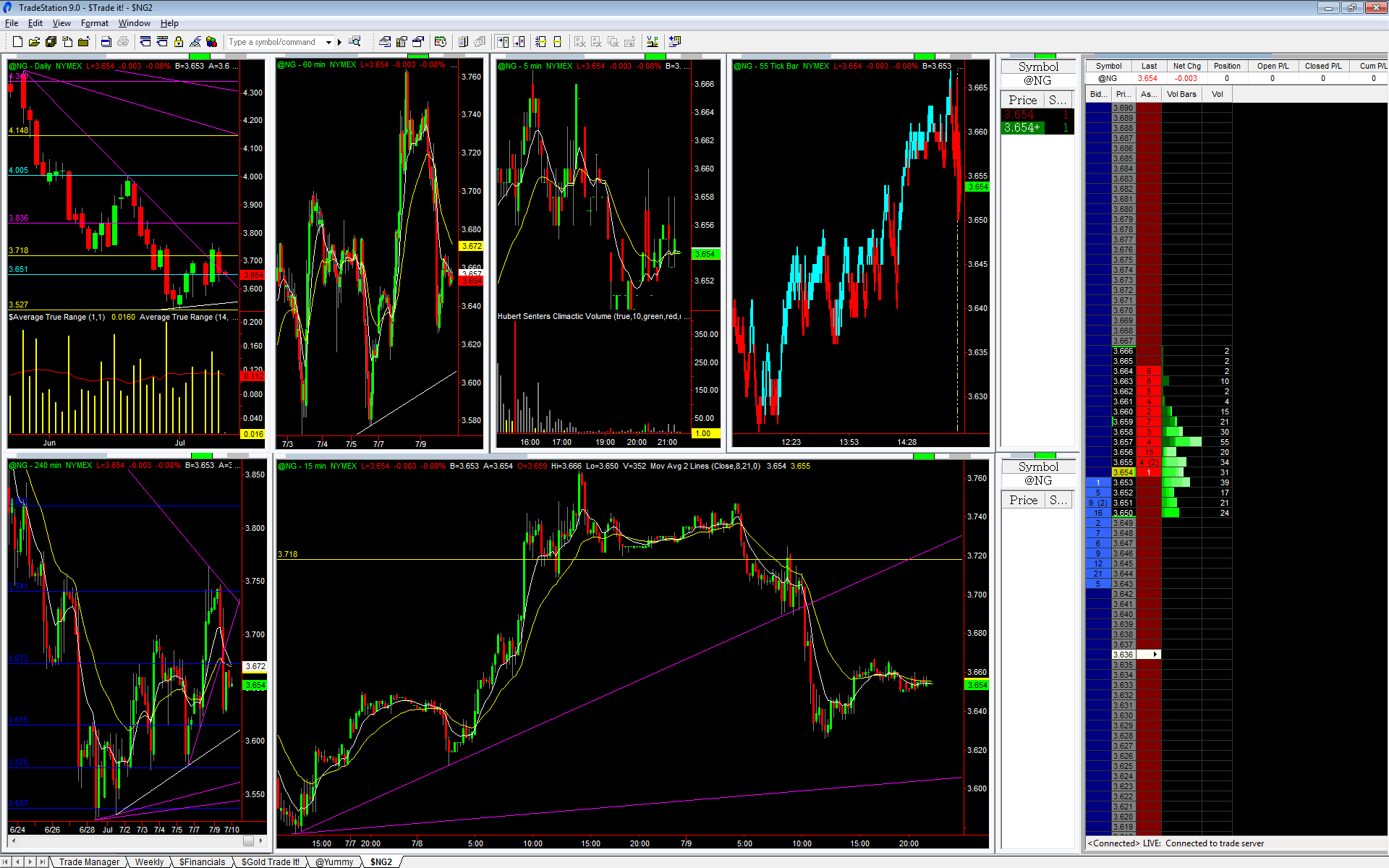1389x868 pixels.
Task: Open the Help menu
Action: pyautogui.click(x=169, y=23)
